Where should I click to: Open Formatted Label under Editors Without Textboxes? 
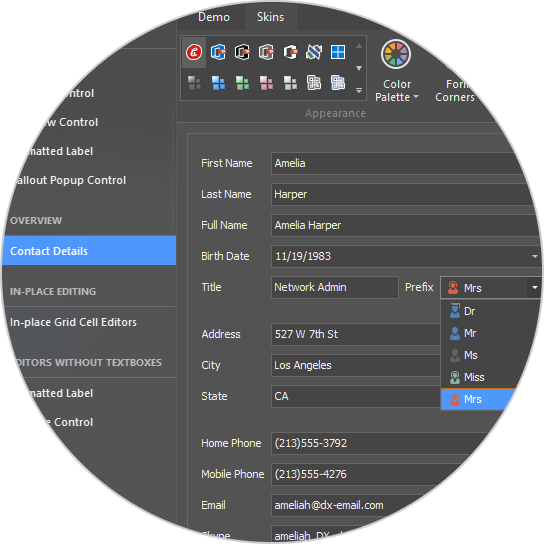click(x=61, y=393)
